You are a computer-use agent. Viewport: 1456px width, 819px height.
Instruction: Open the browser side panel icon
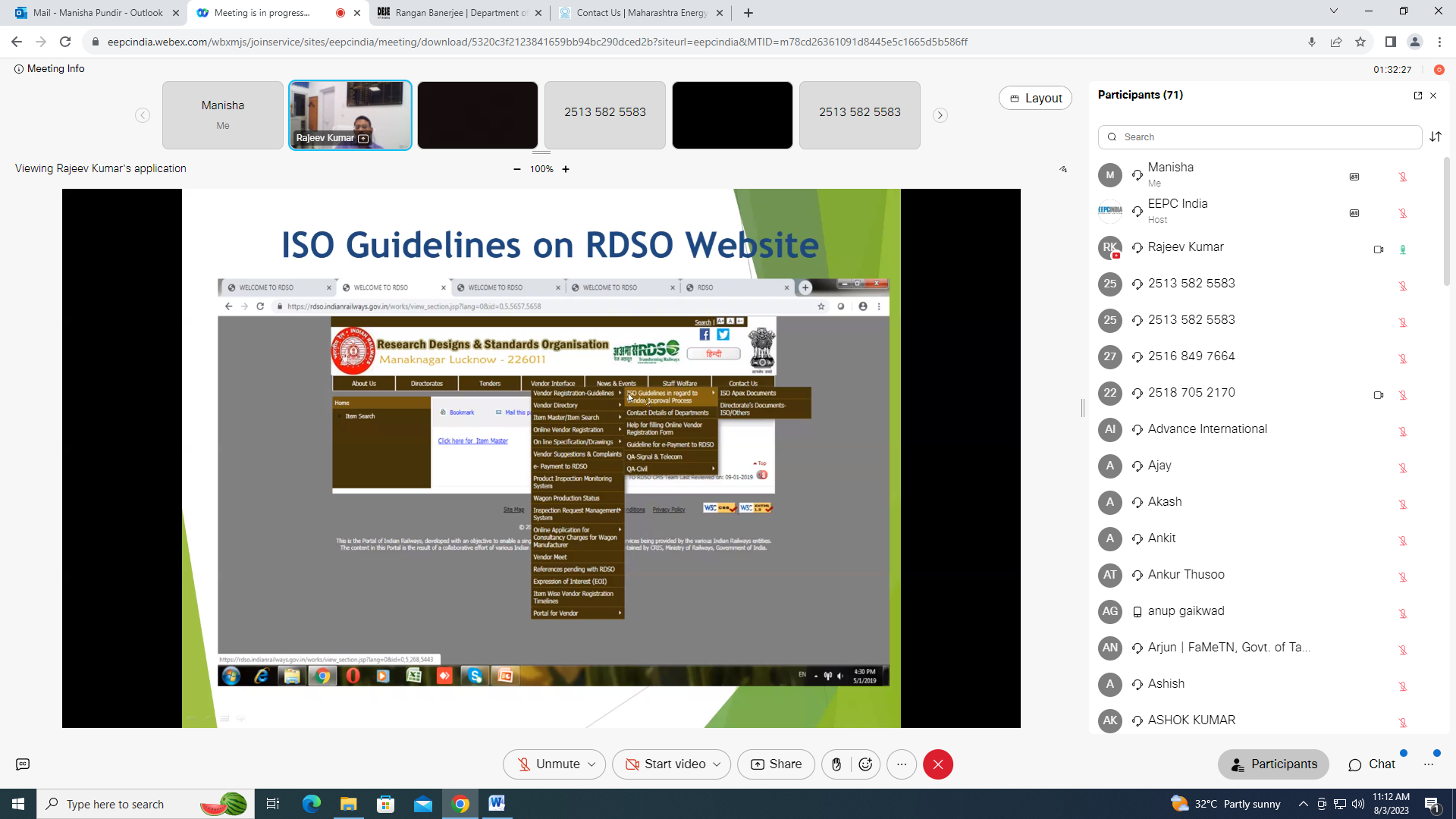[x=1391, y=42]
